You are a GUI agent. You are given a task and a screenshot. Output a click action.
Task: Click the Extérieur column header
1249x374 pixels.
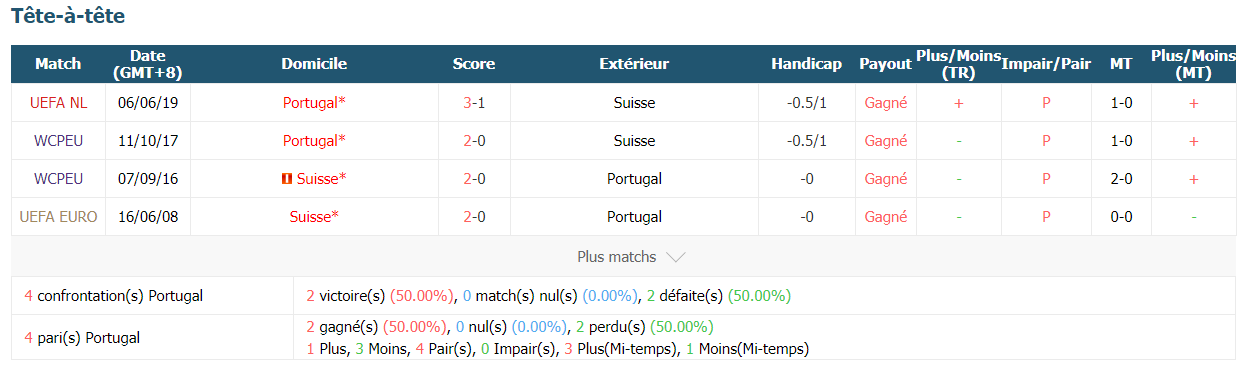[634, 64]
